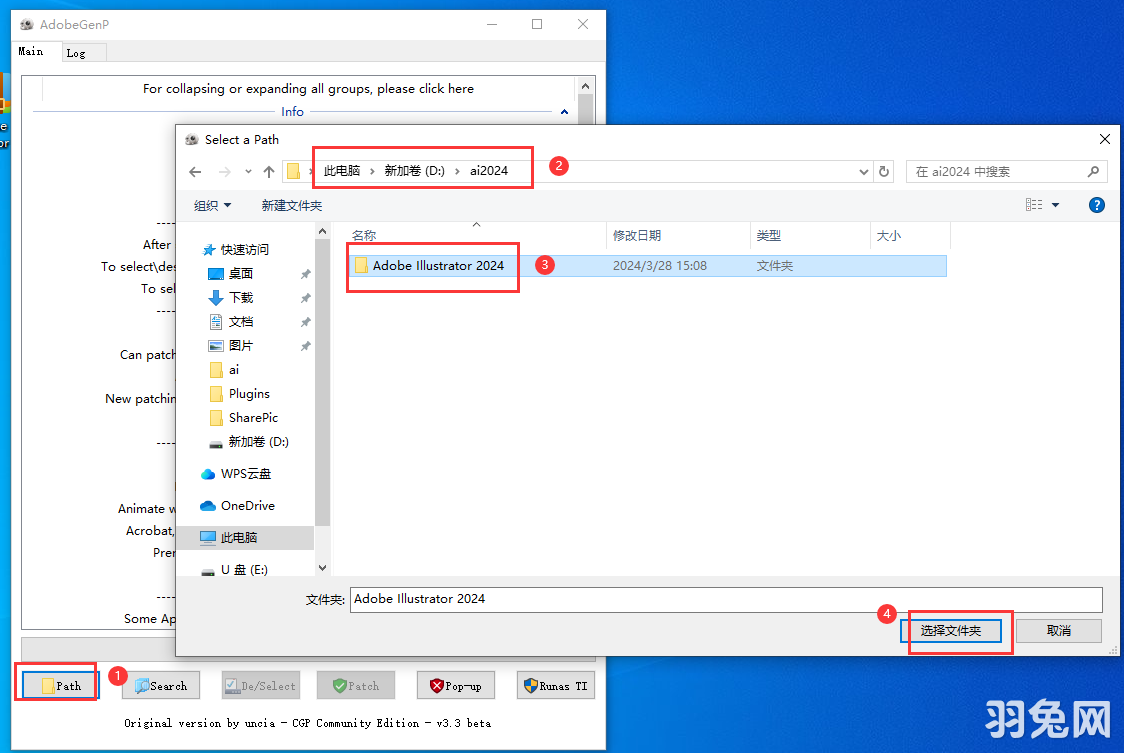Click the Pop-up button in AdobeGenP

455,686
